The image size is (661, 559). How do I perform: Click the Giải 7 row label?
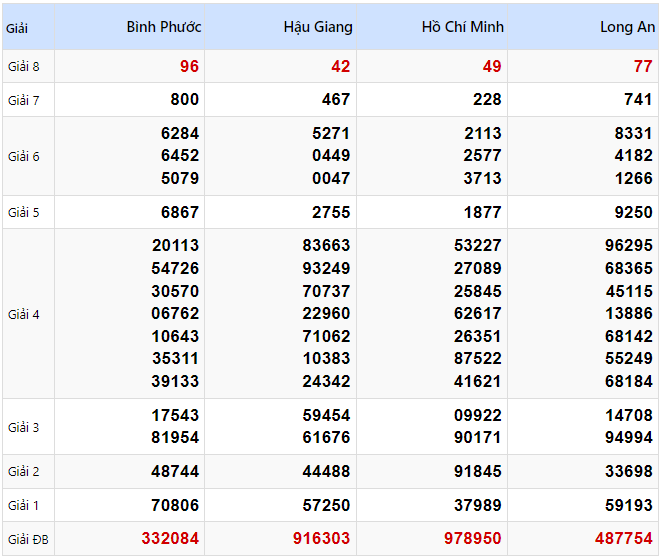tap(23, 100)
